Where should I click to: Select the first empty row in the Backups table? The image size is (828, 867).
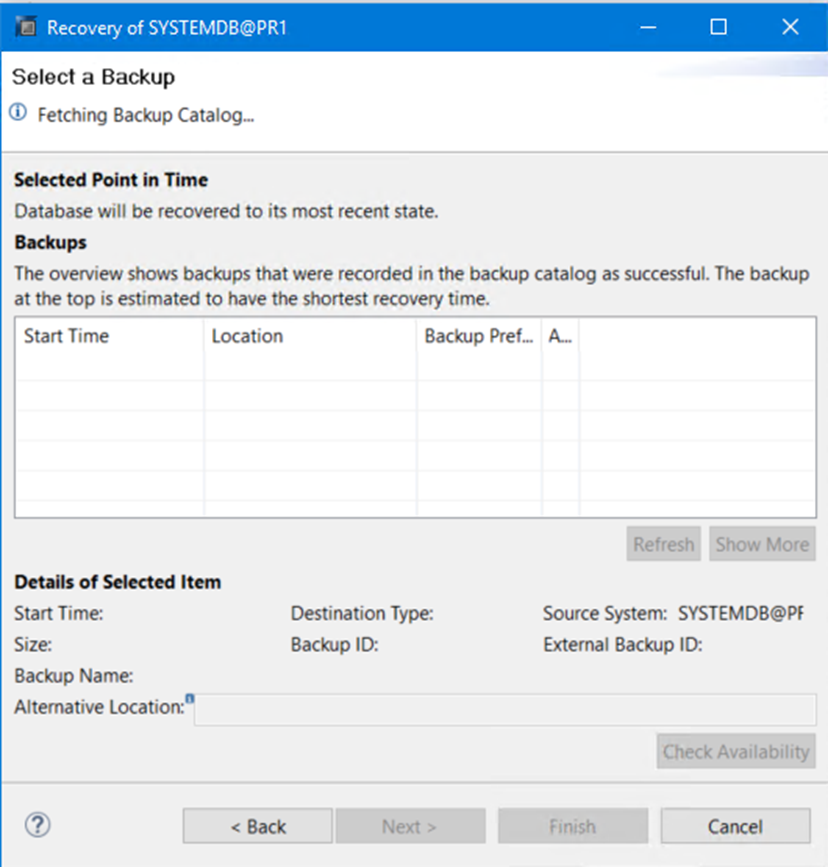pos(300,366)
